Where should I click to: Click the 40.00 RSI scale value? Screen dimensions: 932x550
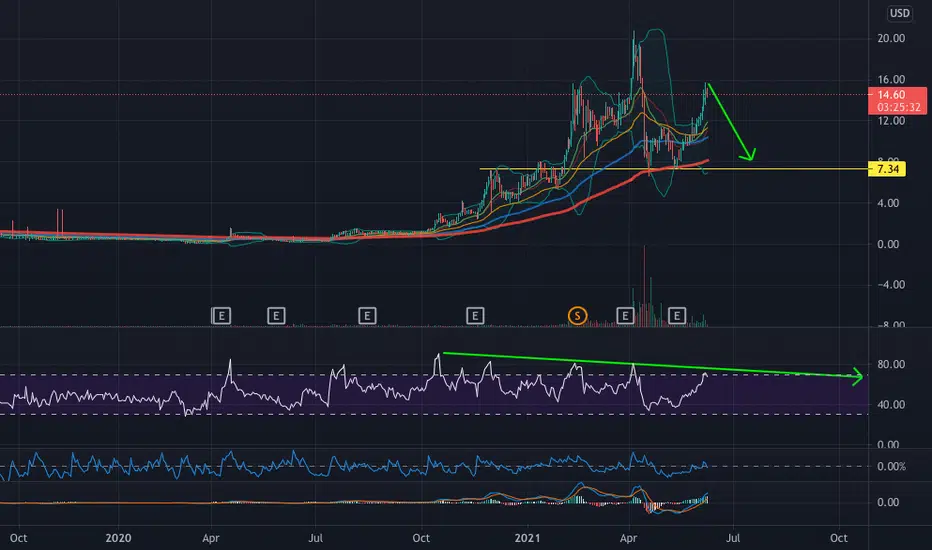[x=891, y=404]
